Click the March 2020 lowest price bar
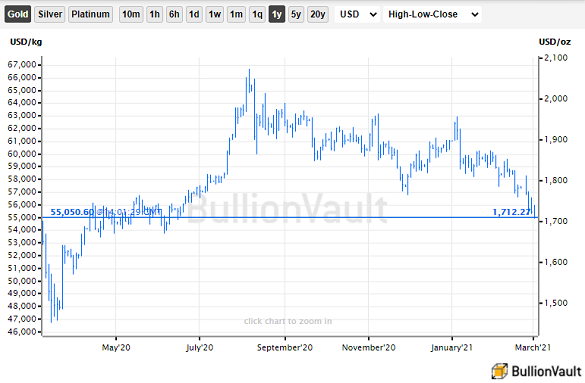585x383 pixels. click(x=51, y=298)
